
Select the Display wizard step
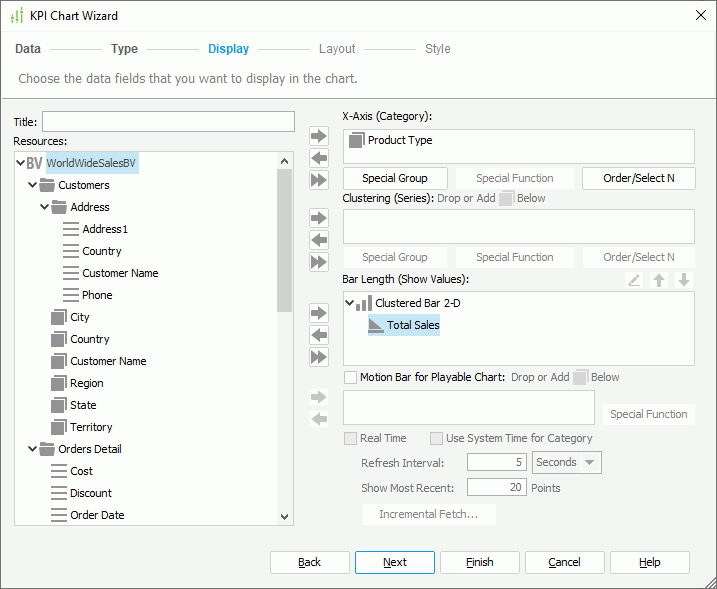pyautogui.click(x=229, y=49)
